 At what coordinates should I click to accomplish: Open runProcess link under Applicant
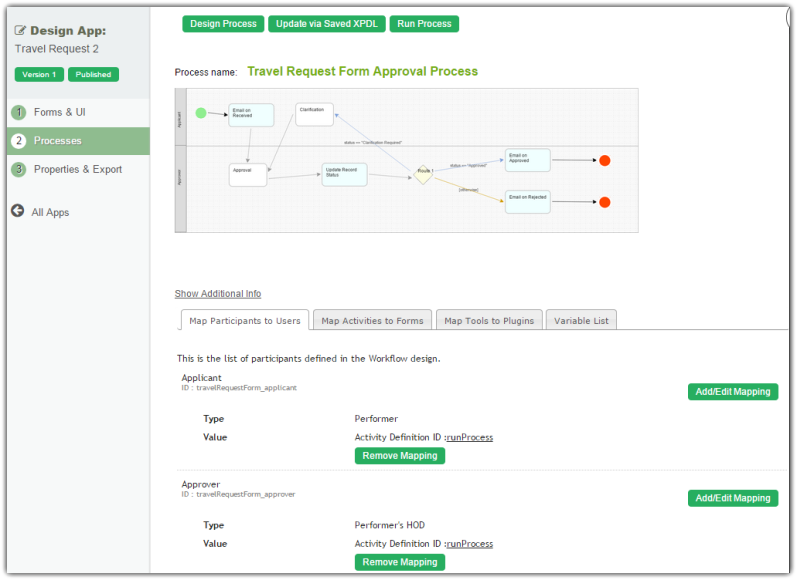point(470,437)
